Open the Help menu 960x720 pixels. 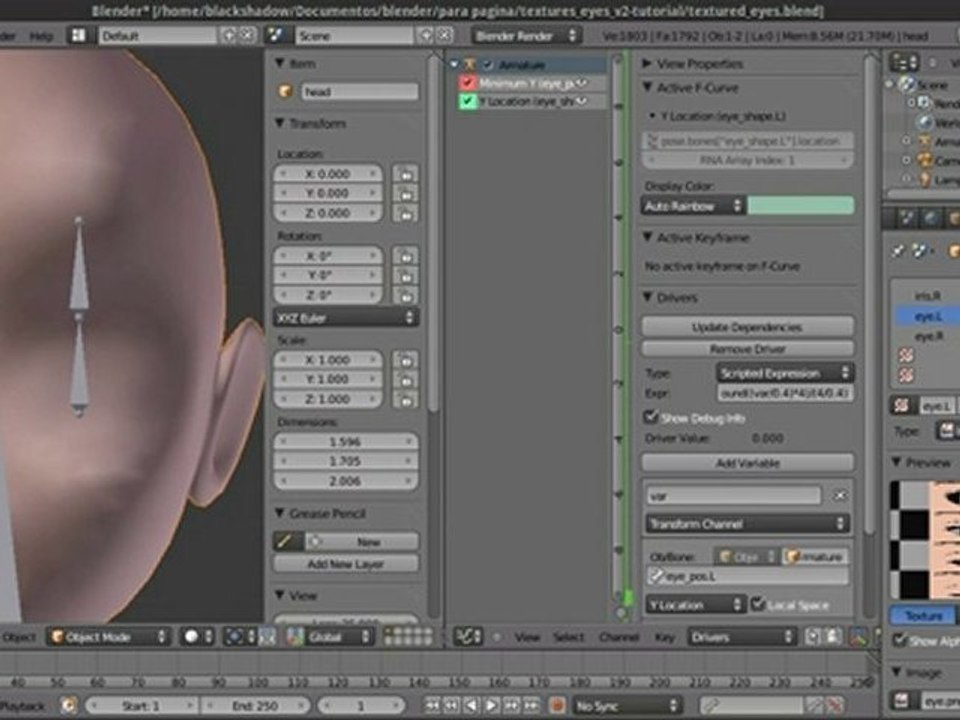[41, 36]
